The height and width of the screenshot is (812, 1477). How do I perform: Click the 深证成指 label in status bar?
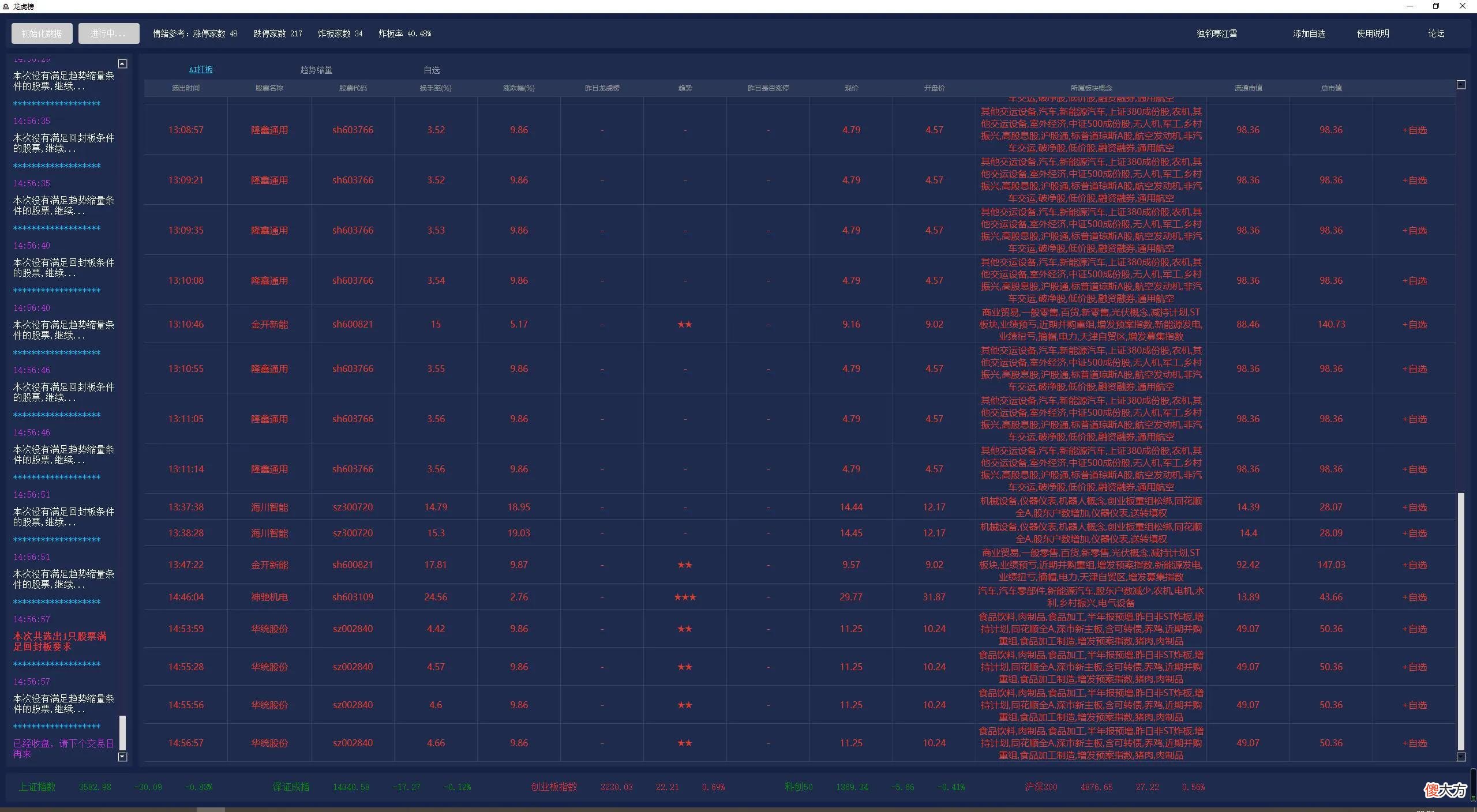[x=291, y=787]
